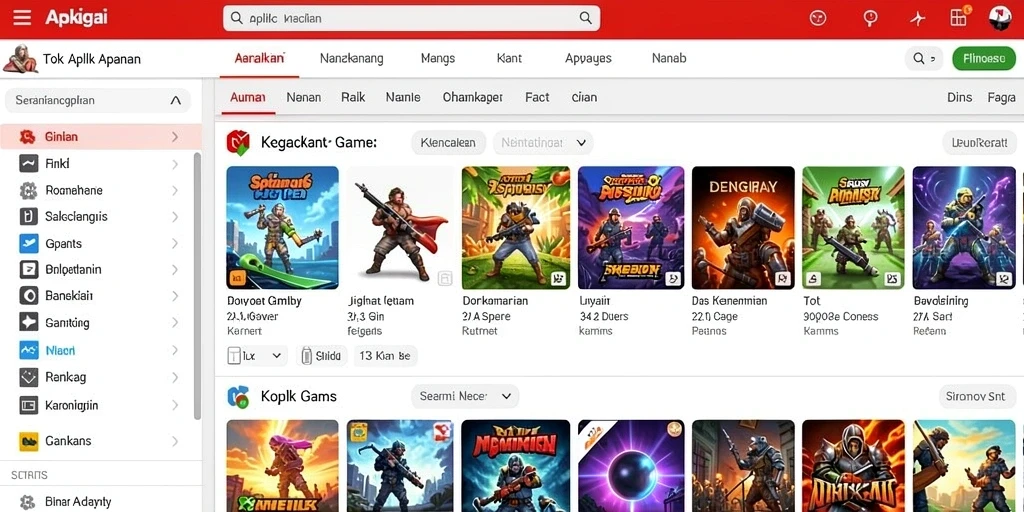Expand the Gpants row chevron
This screenshot has height=512, width=1024.
tap(175, 243)
